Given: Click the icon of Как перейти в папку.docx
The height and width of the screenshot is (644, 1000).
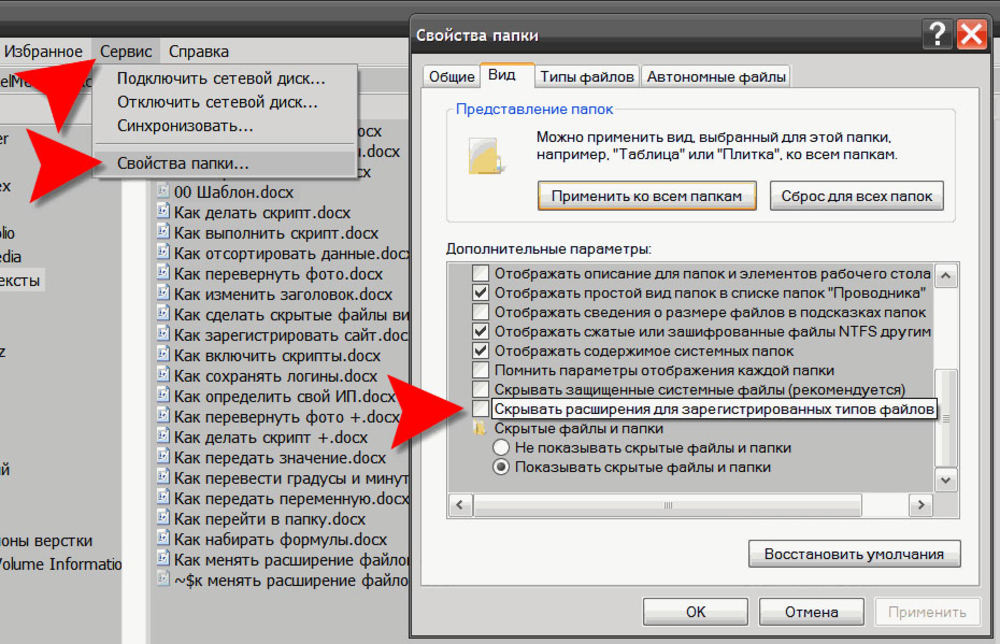Looking at the screenshot, I should click(x=163, y=519).
